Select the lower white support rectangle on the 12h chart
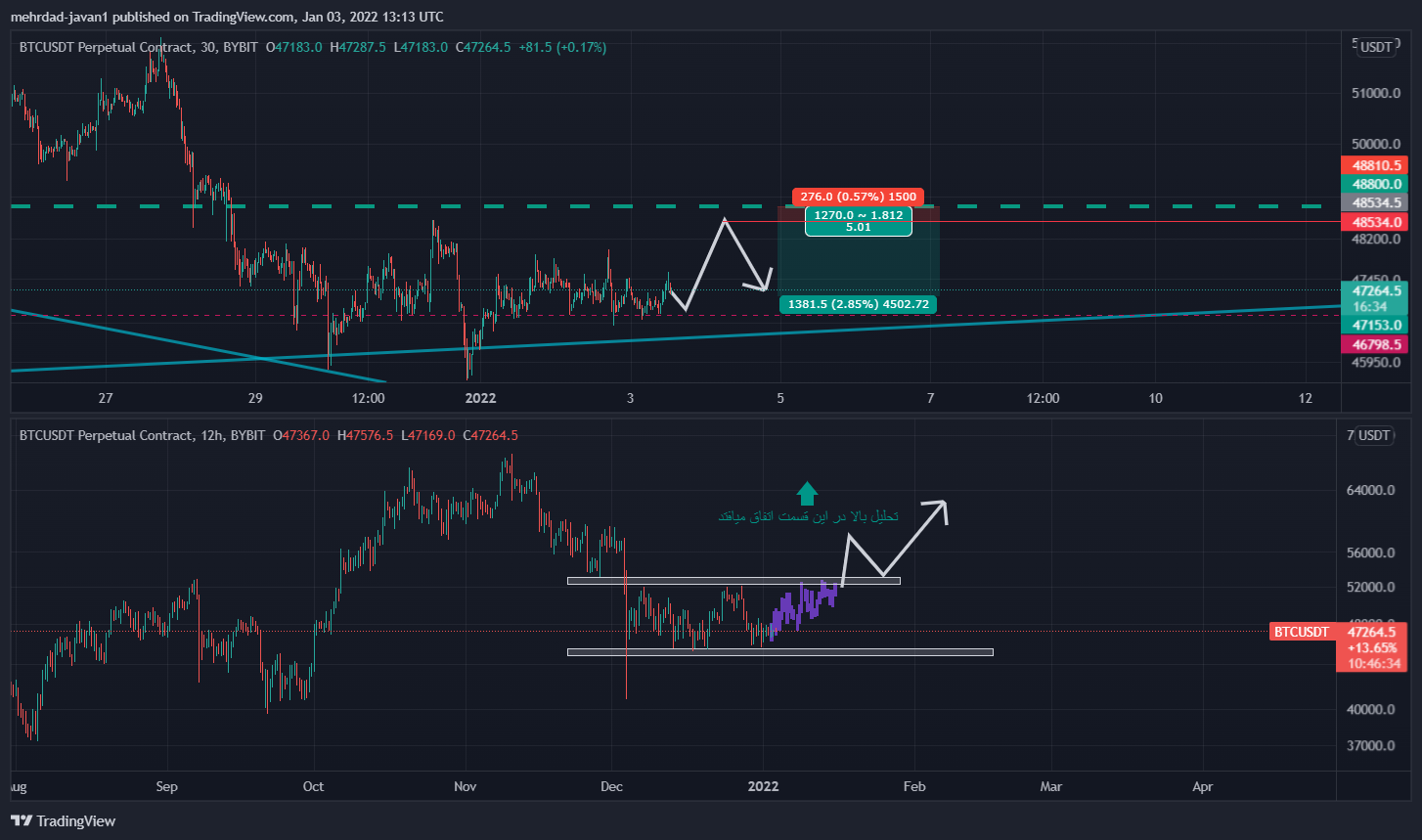1422x840 pixels. [779, 652]
